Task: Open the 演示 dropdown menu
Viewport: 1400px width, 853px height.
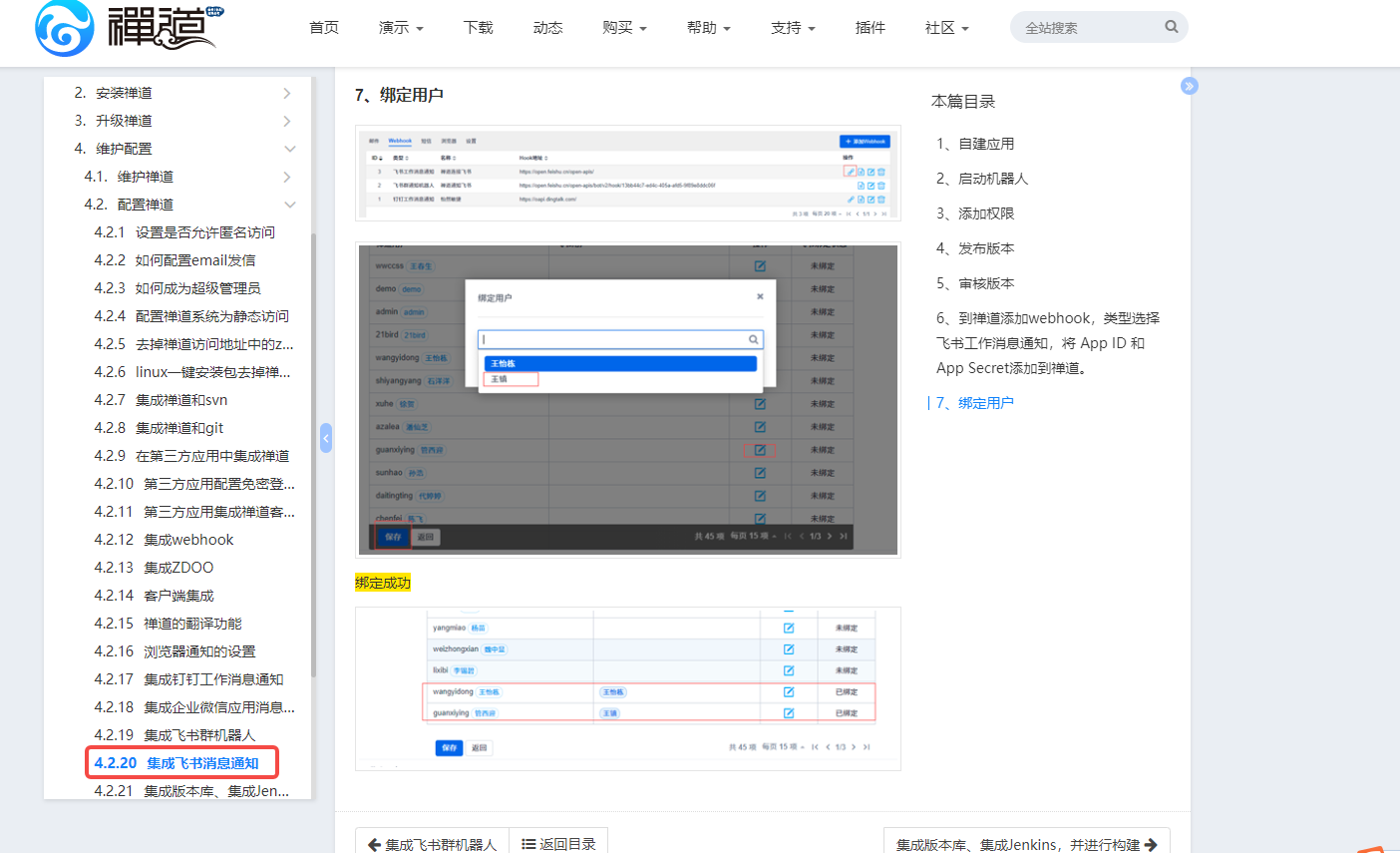Action: 401,28
